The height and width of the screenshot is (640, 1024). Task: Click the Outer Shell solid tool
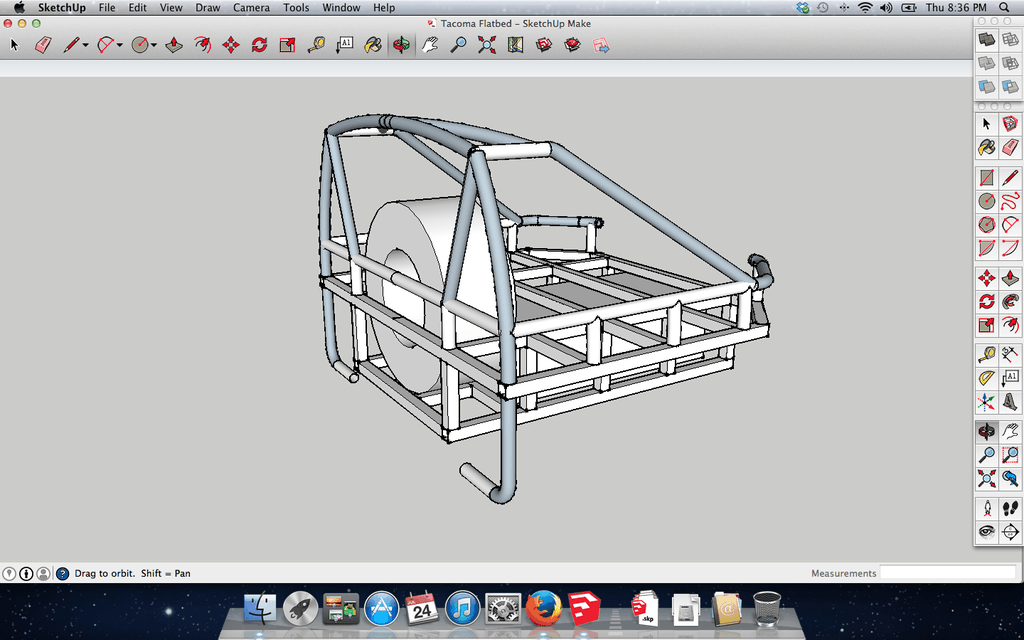click(x=986, y=40)
